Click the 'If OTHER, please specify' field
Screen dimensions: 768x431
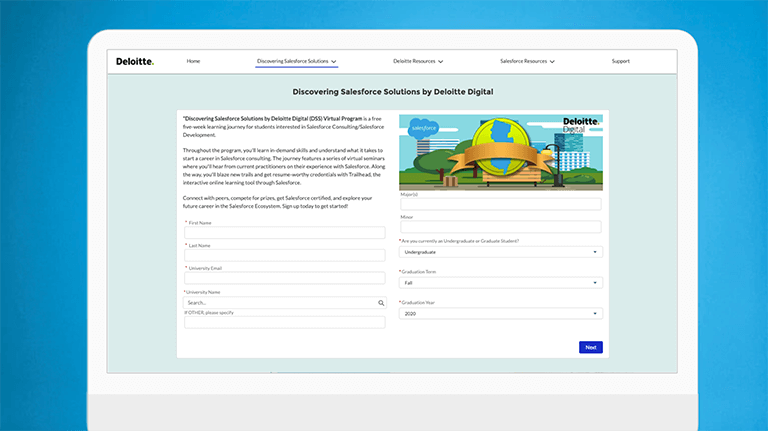[x=284, y=322]
